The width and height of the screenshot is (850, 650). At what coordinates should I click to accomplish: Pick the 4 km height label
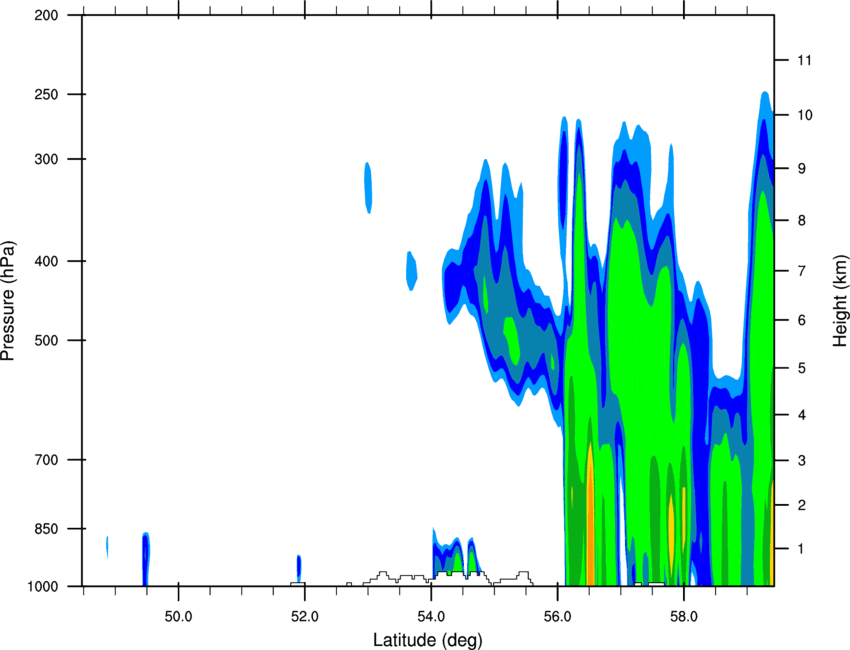click(x=801, y=415)
